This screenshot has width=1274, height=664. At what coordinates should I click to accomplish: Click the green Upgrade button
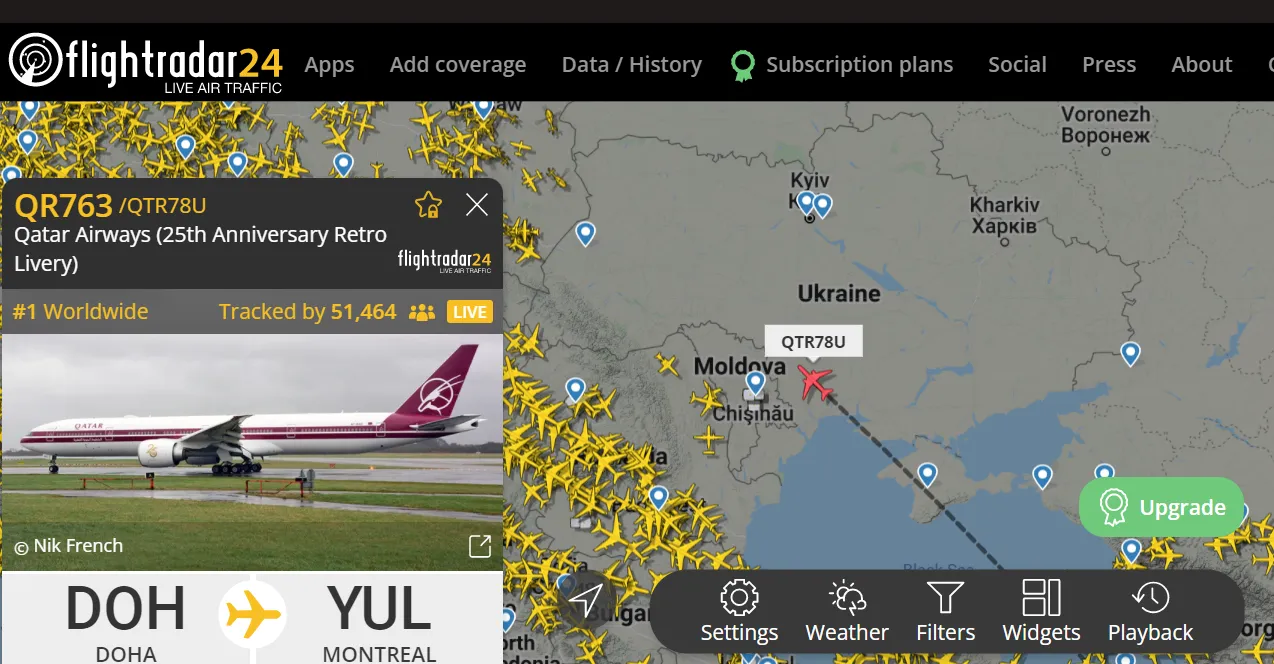[1162, 507]
